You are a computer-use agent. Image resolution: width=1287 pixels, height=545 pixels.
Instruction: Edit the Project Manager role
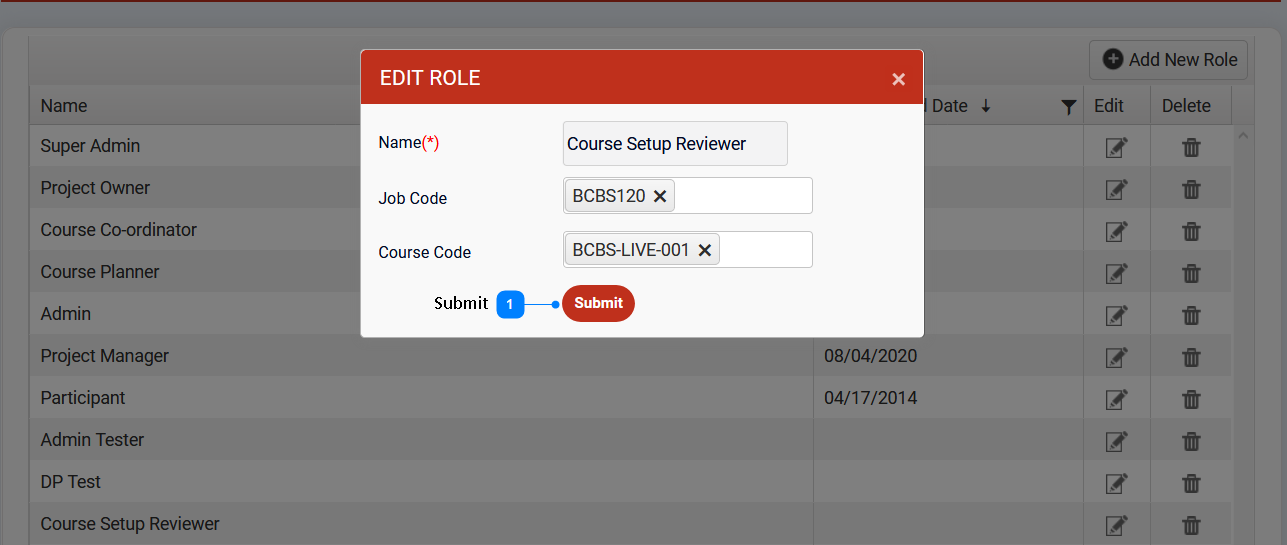(1115, 357)
